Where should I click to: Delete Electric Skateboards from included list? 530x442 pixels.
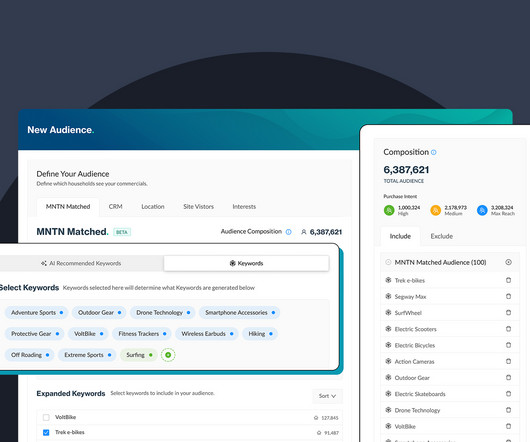[x=508, y=394]
